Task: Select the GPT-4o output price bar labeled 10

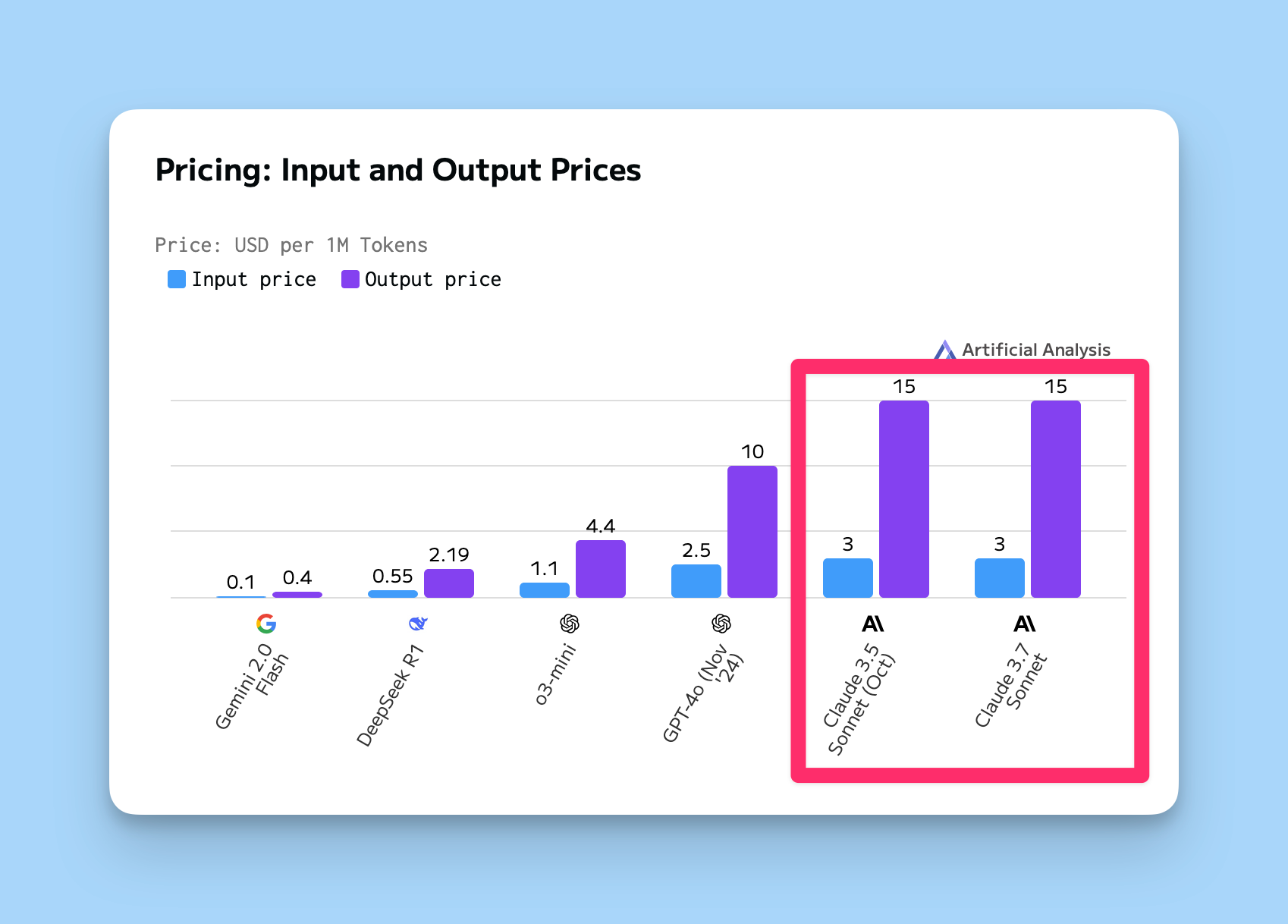Action: click(752, 532)
